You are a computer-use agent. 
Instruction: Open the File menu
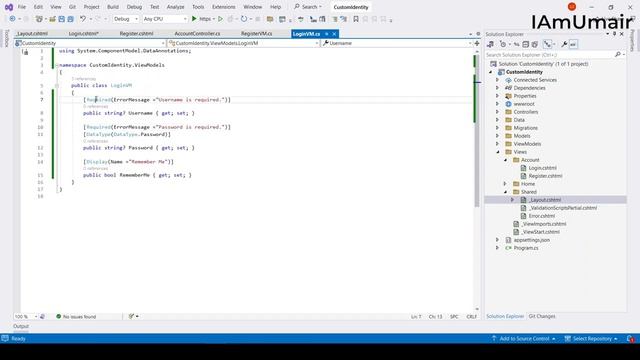22,7
